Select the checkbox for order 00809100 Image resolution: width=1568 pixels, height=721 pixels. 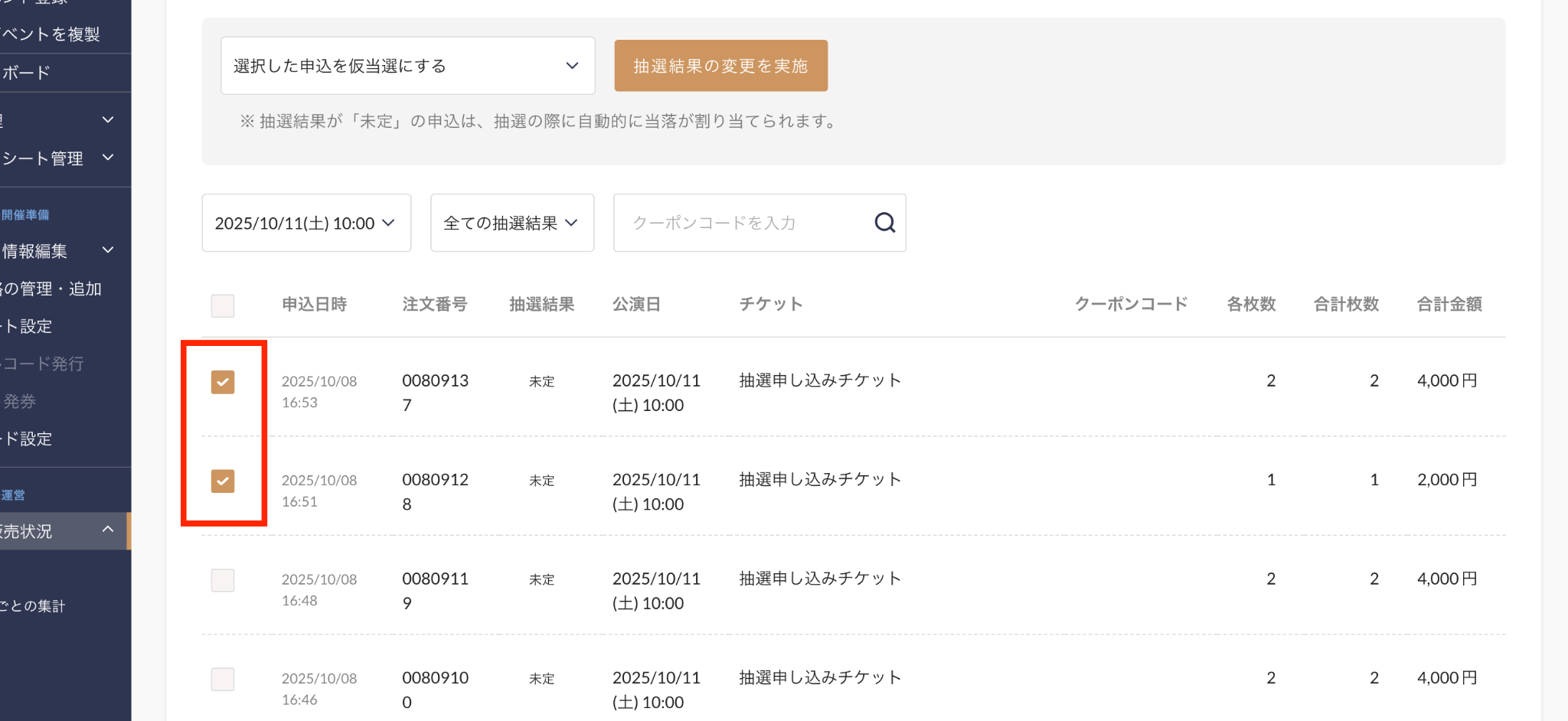point(223,679)
